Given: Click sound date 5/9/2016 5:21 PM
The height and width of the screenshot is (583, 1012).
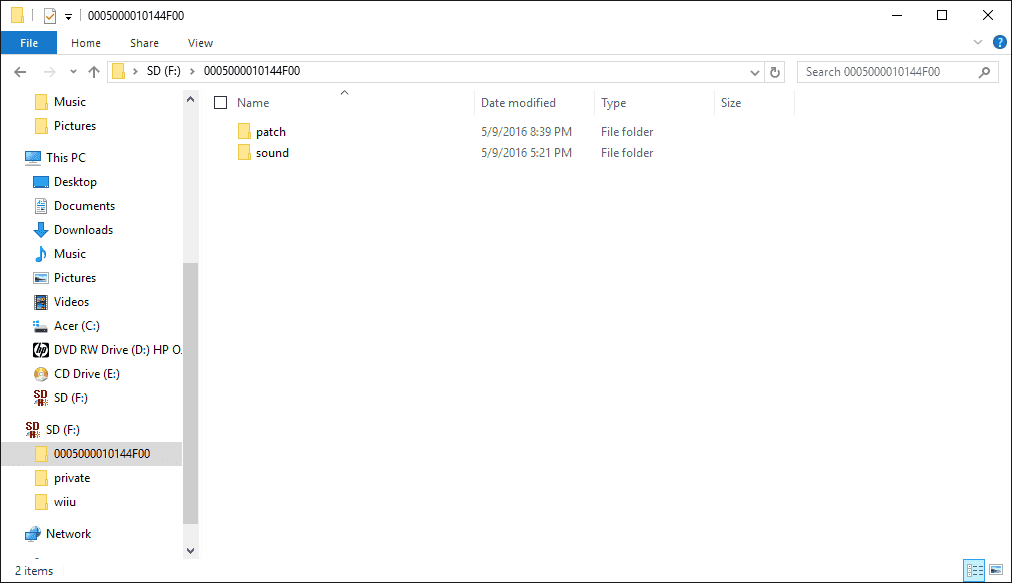Looking at the screenshot, I should (526, 153).
